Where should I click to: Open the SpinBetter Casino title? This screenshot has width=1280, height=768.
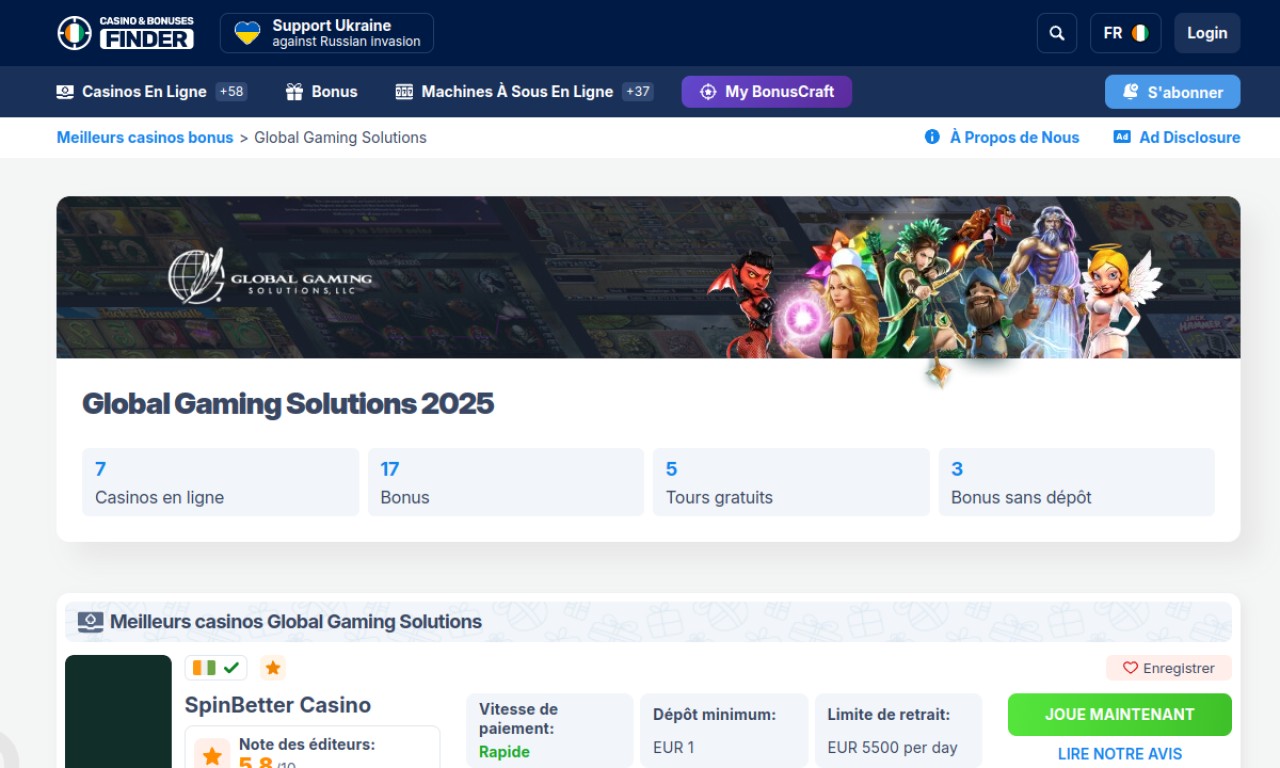(x=278, y=705)
